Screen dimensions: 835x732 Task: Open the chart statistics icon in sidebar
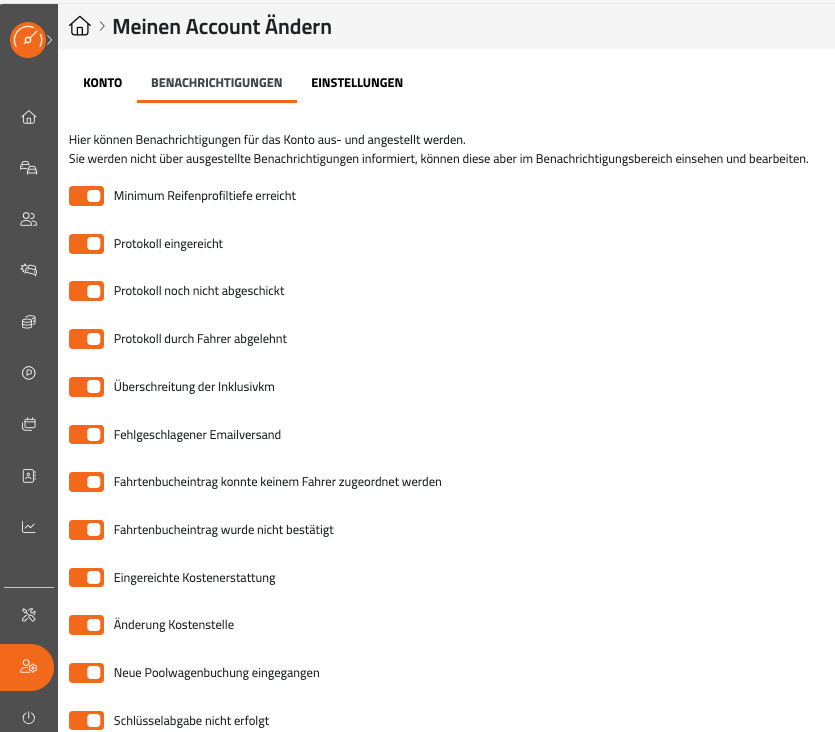pyautogui.click(x=28, y=527)
